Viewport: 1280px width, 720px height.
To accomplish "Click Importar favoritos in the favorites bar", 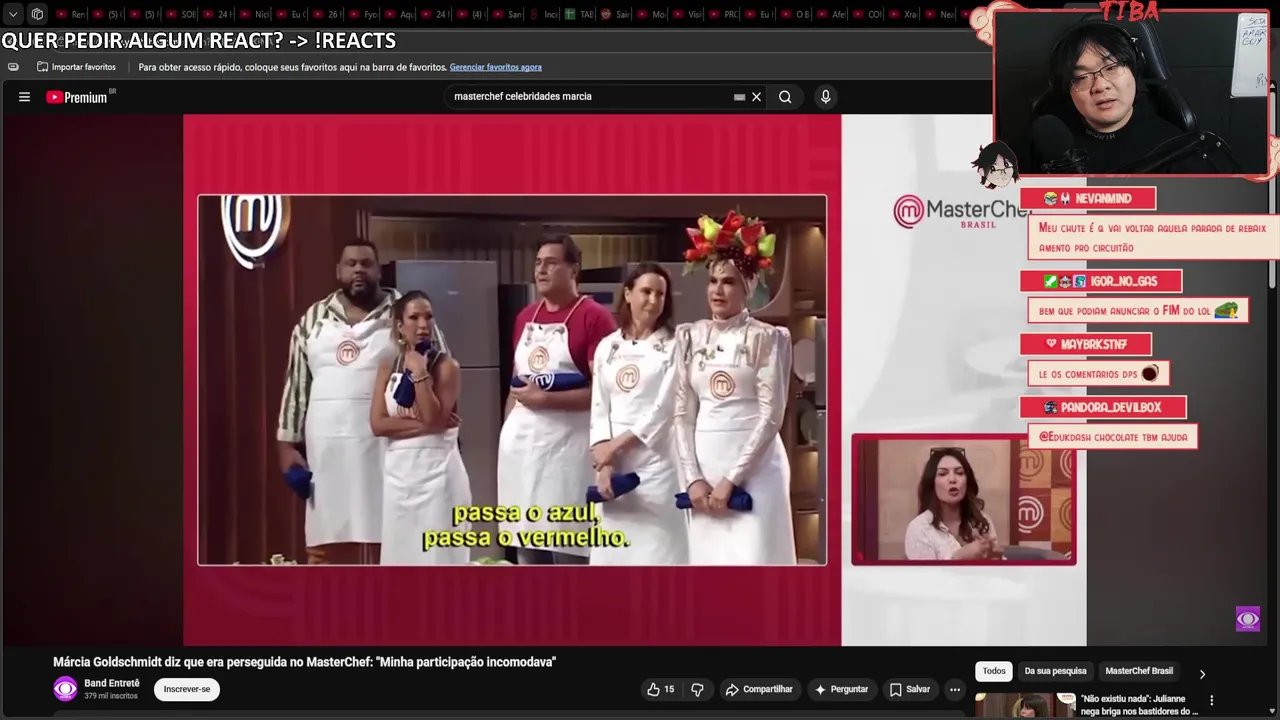I will [x=76, y=67].
